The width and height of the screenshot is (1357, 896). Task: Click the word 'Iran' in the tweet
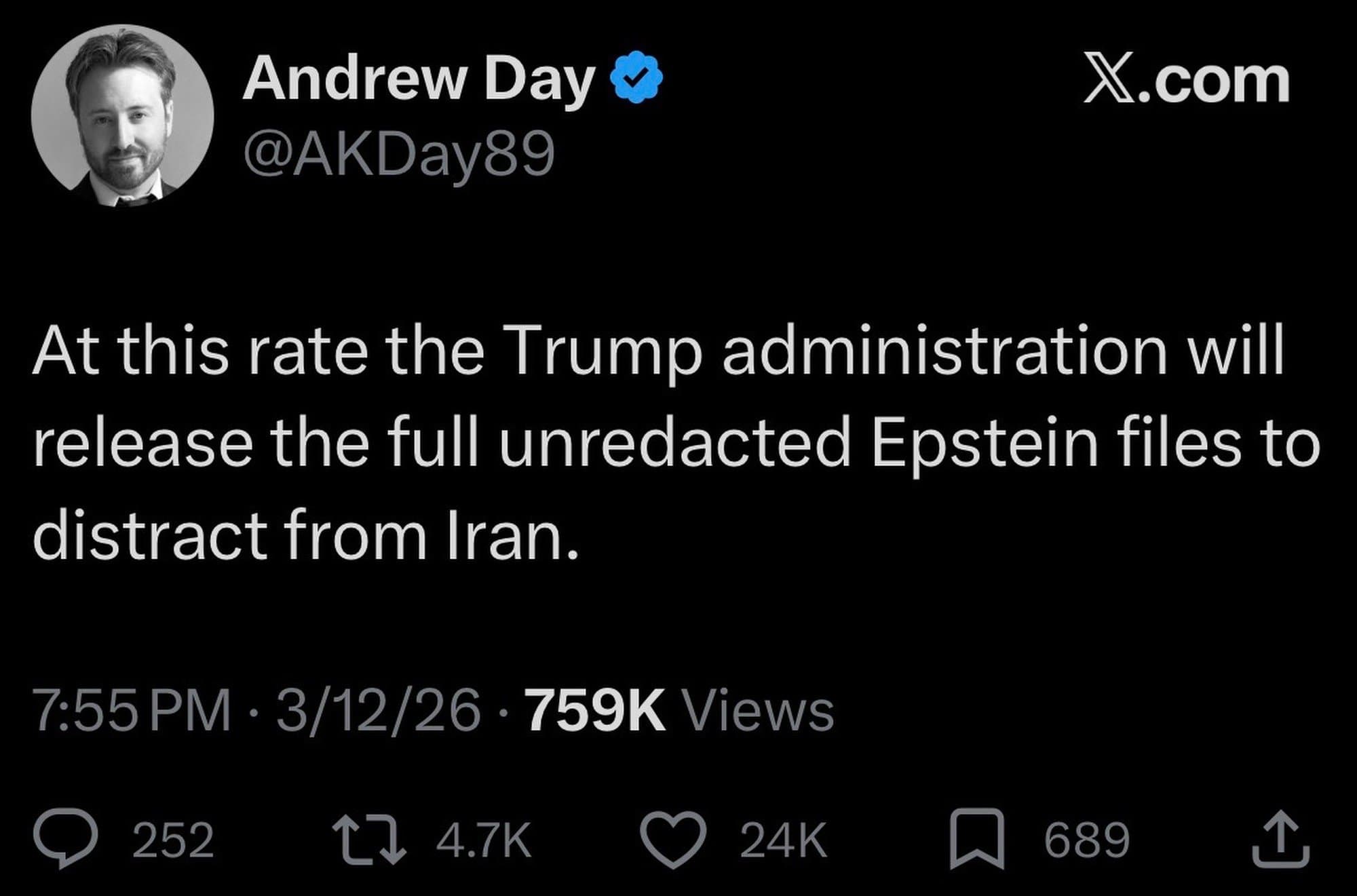(x=505, y=536)
